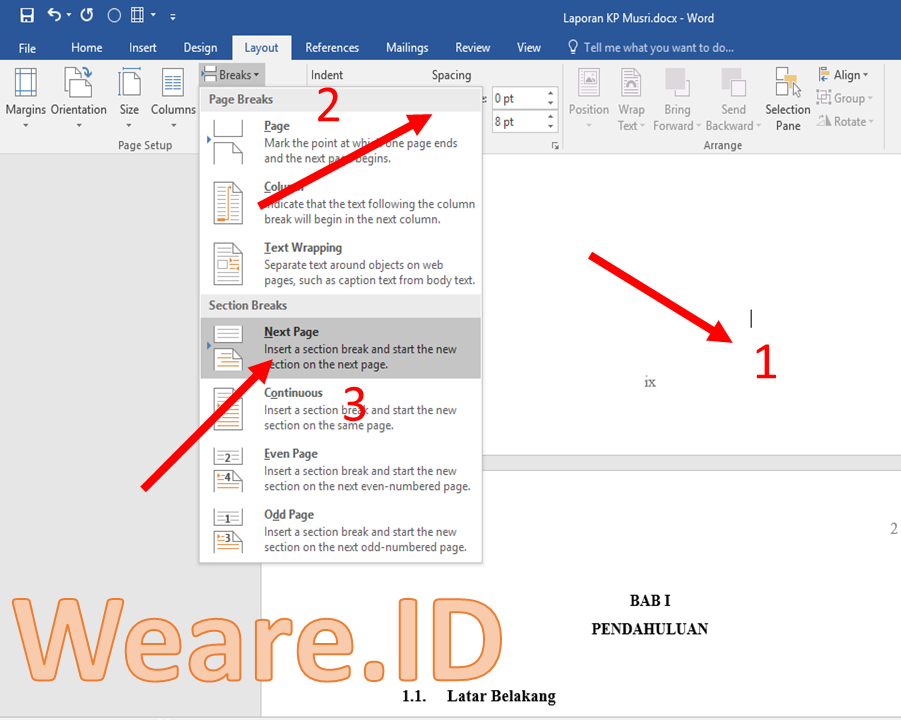Screen dimensions: 901x720
Task: Toggle the Breaks dropdown button
Action: point(232,75)
